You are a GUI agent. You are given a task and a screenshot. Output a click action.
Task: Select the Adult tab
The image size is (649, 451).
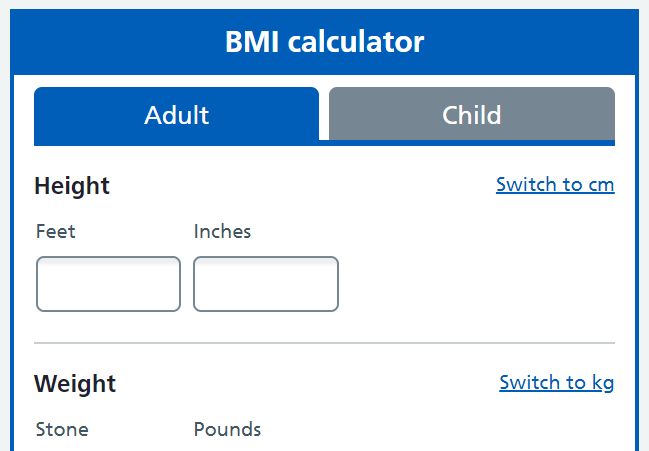click(176, 114)
